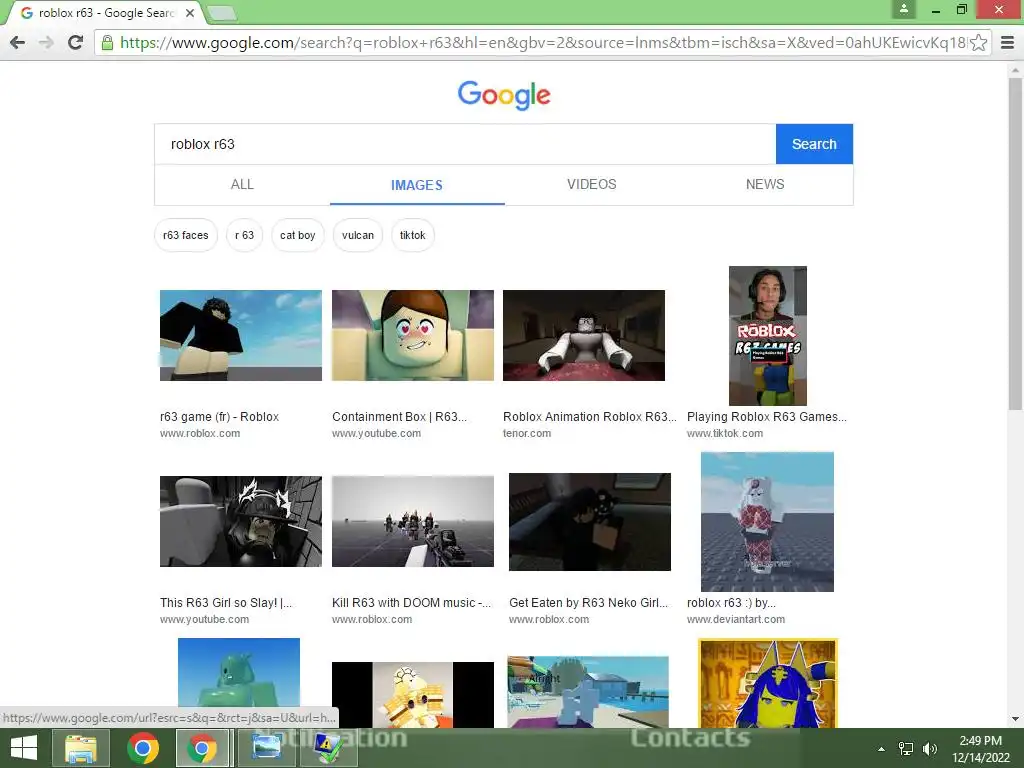Switch to the ALL tab
Image resolution: width=1024 pixels, height=768 pixels.
click(242, 184)
